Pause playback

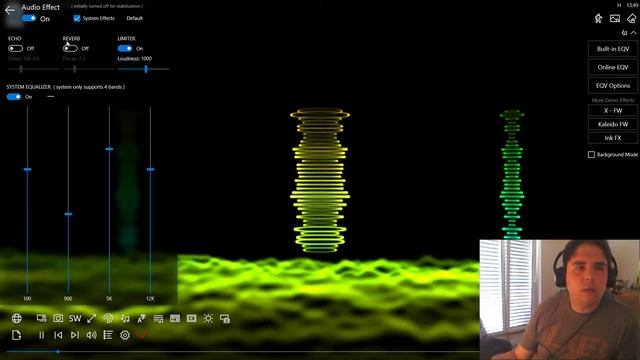[41, 335]
